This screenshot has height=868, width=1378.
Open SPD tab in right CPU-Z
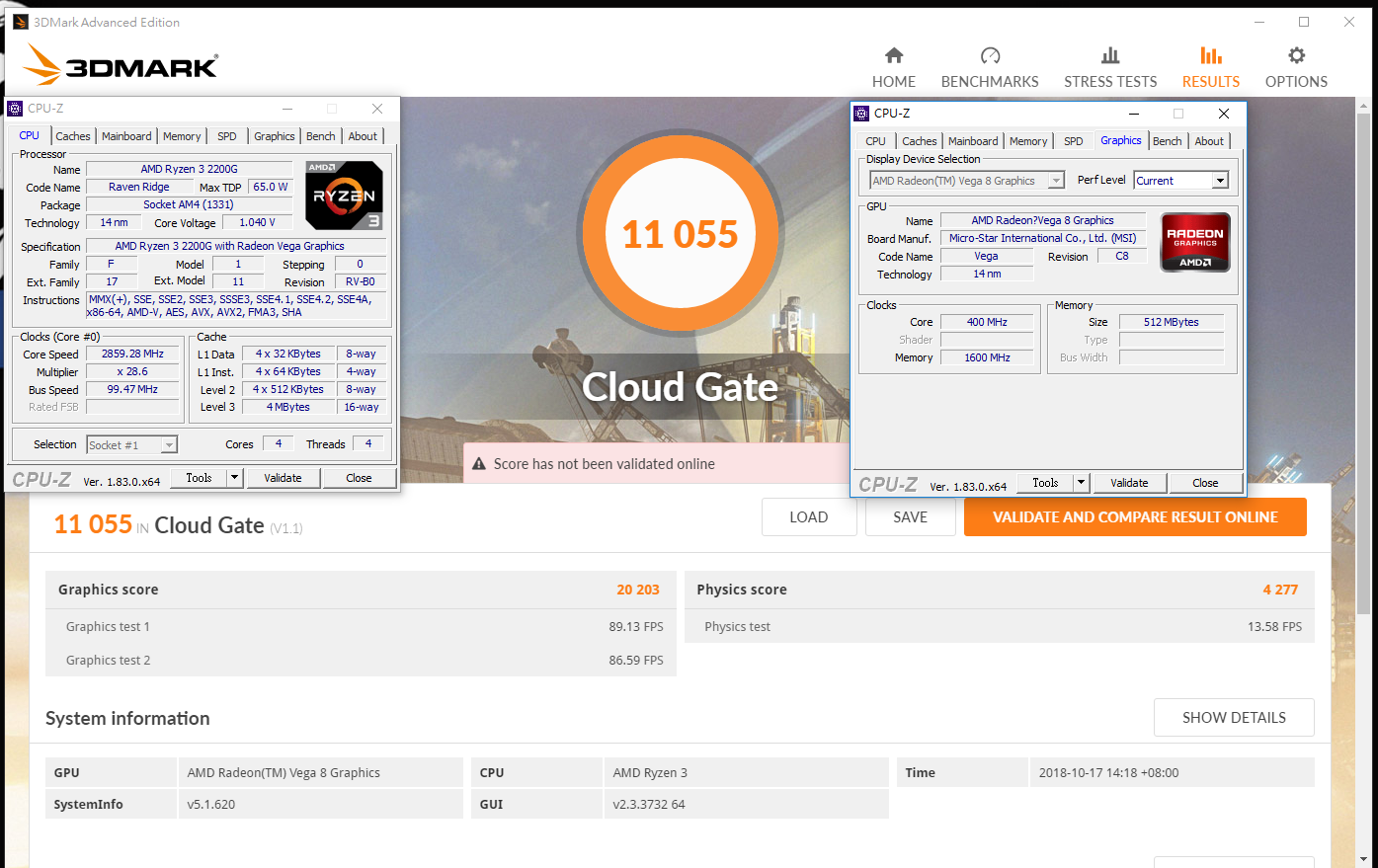(1074, 141)
